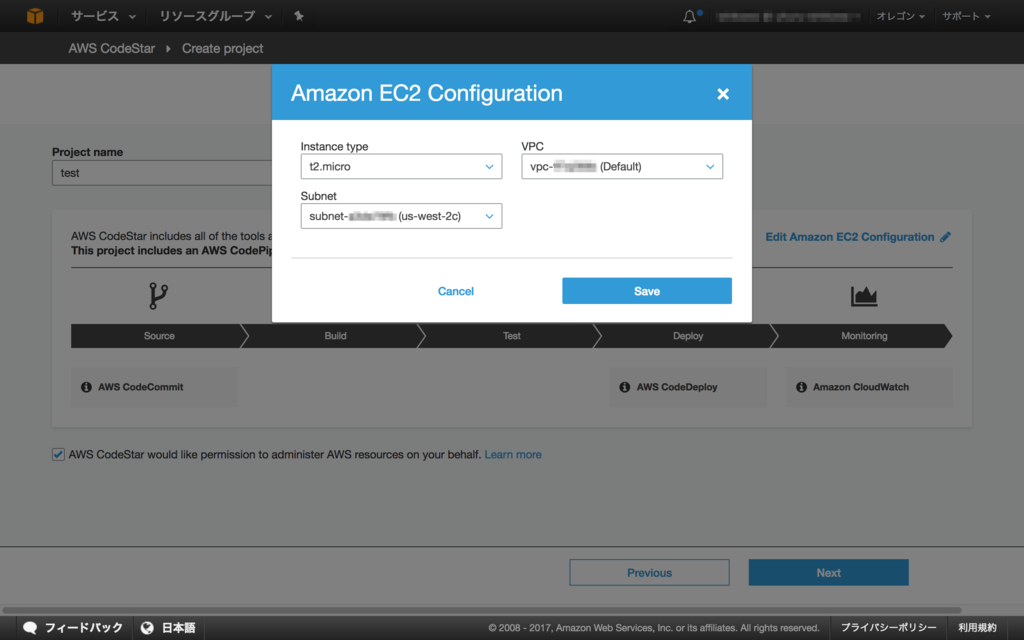Image resolution: width=1024 pixels, height=640 pixels.
Task: Click the Instance type label
Action: click(x=334, y=146)
